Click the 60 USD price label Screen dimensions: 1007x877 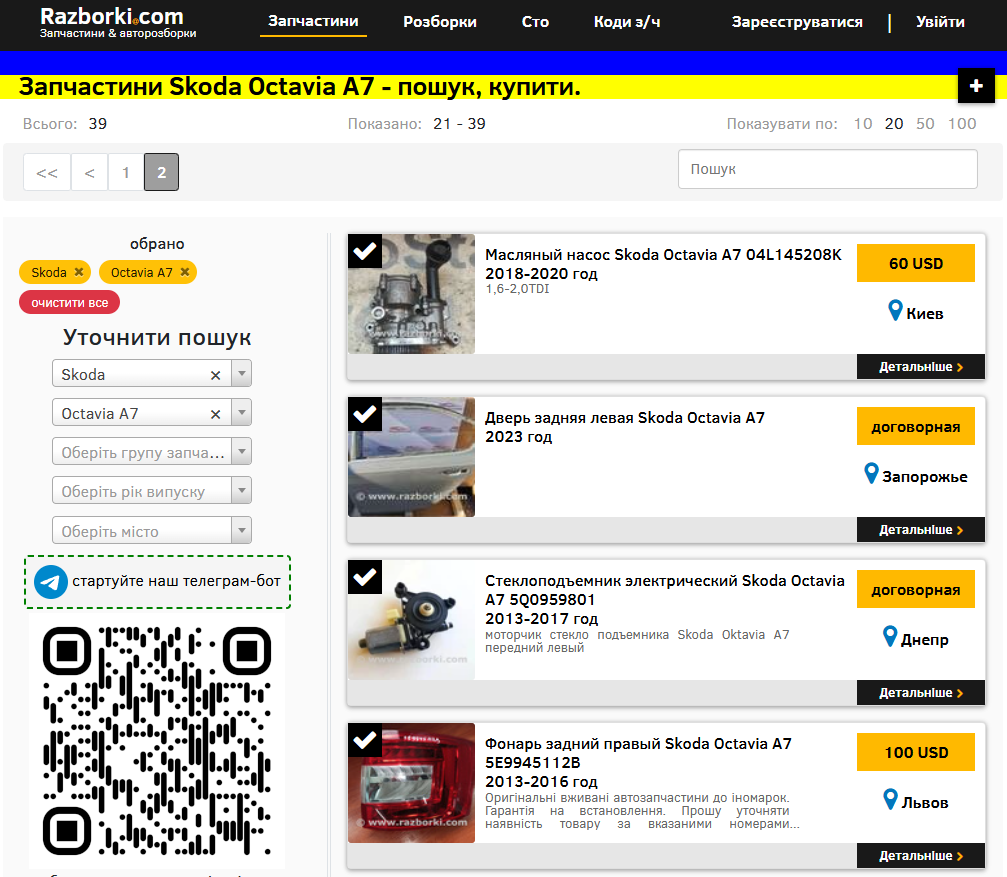[x=916, y=263]
